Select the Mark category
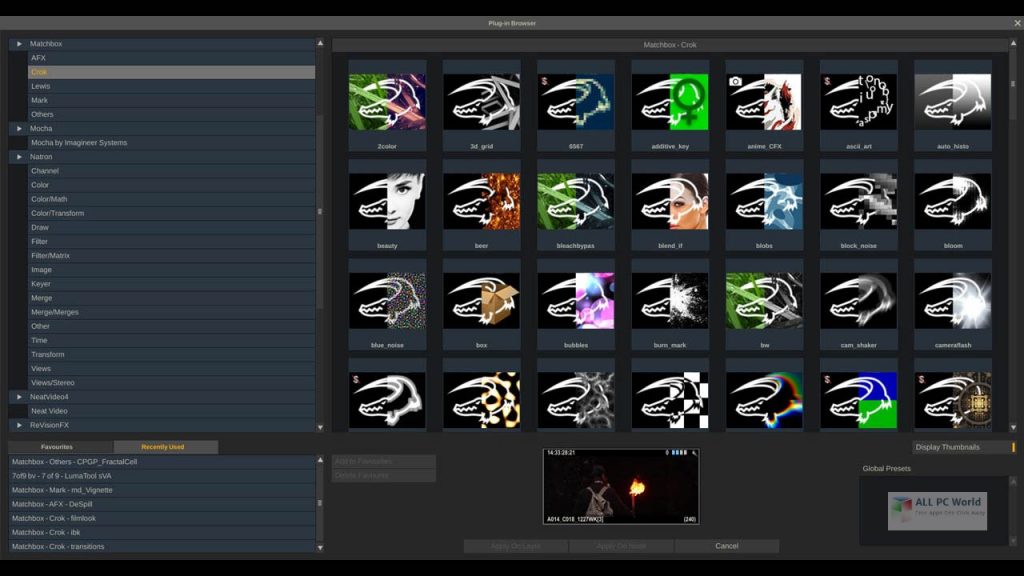 171,101
